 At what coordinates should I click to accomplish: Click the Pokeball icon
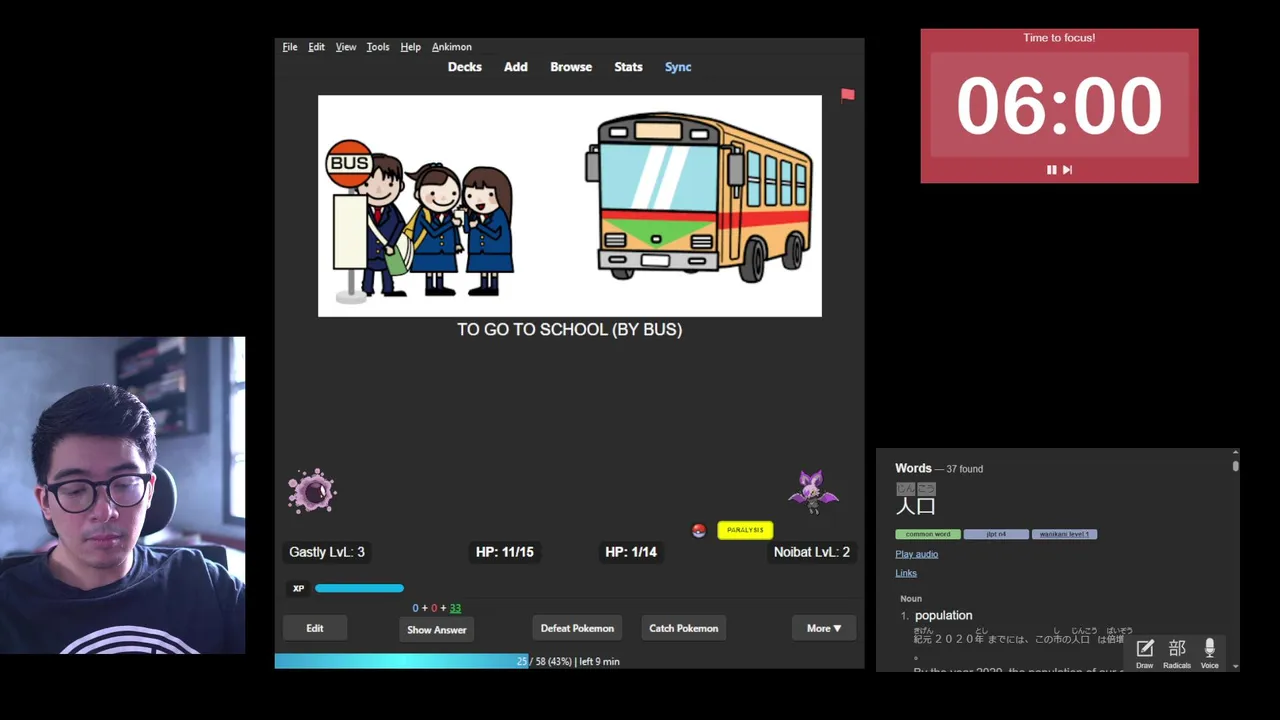(x=699, y=530)
